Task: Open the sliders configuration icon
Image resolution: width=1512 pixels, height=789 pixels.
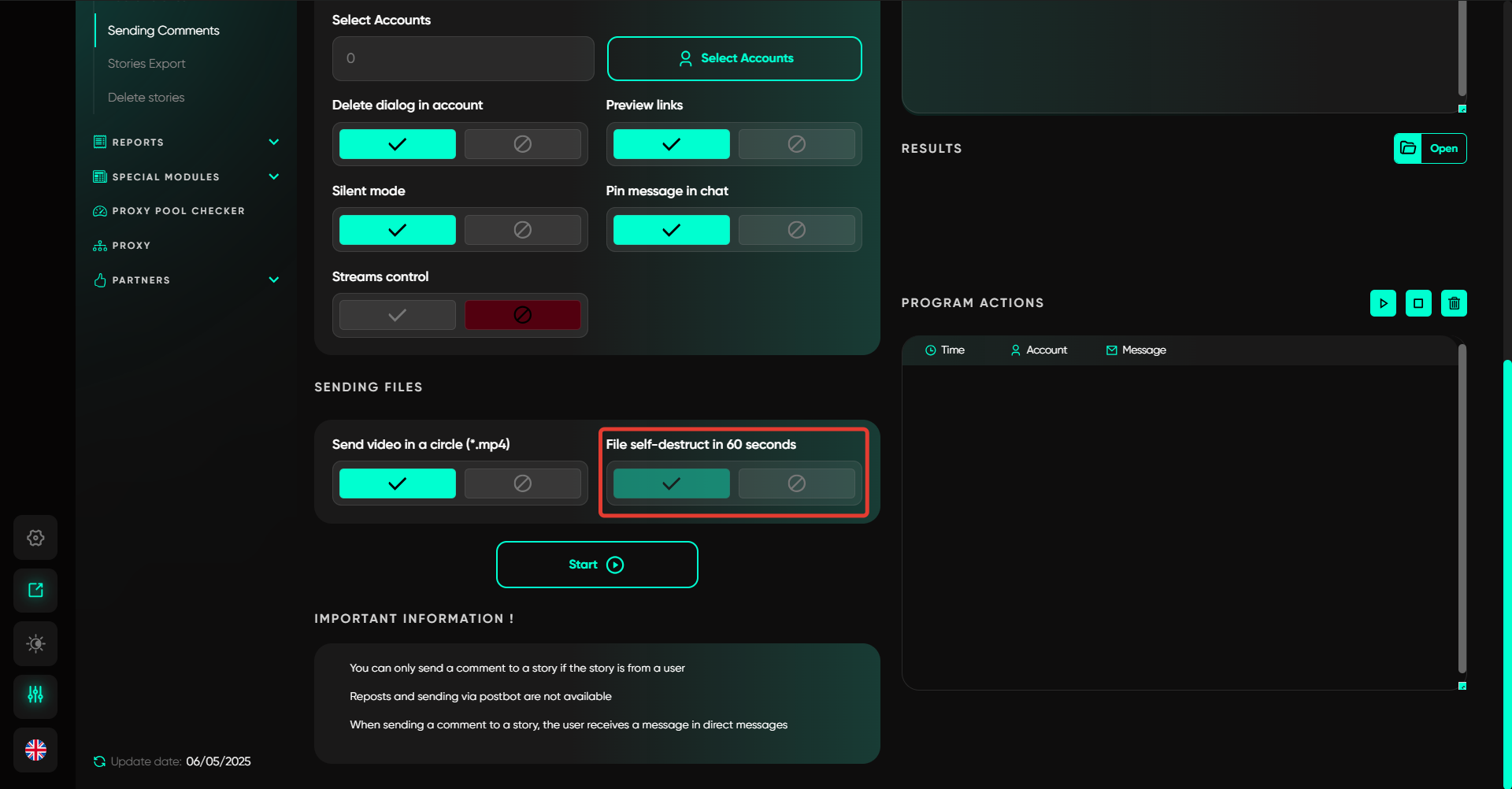Action: tap(35, 695)
